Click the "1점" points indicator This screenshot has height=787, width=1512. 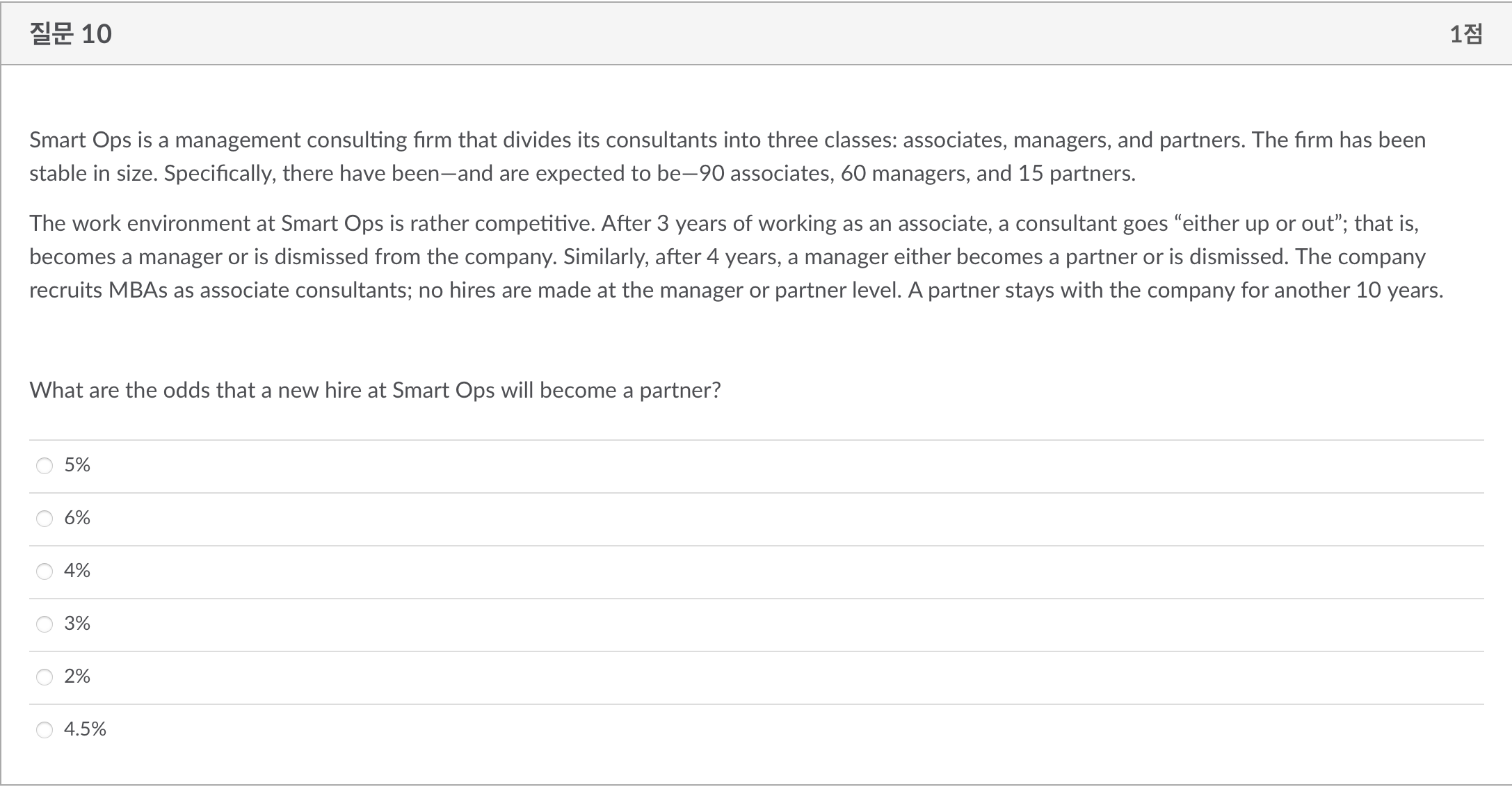(x=1466, y=34)
